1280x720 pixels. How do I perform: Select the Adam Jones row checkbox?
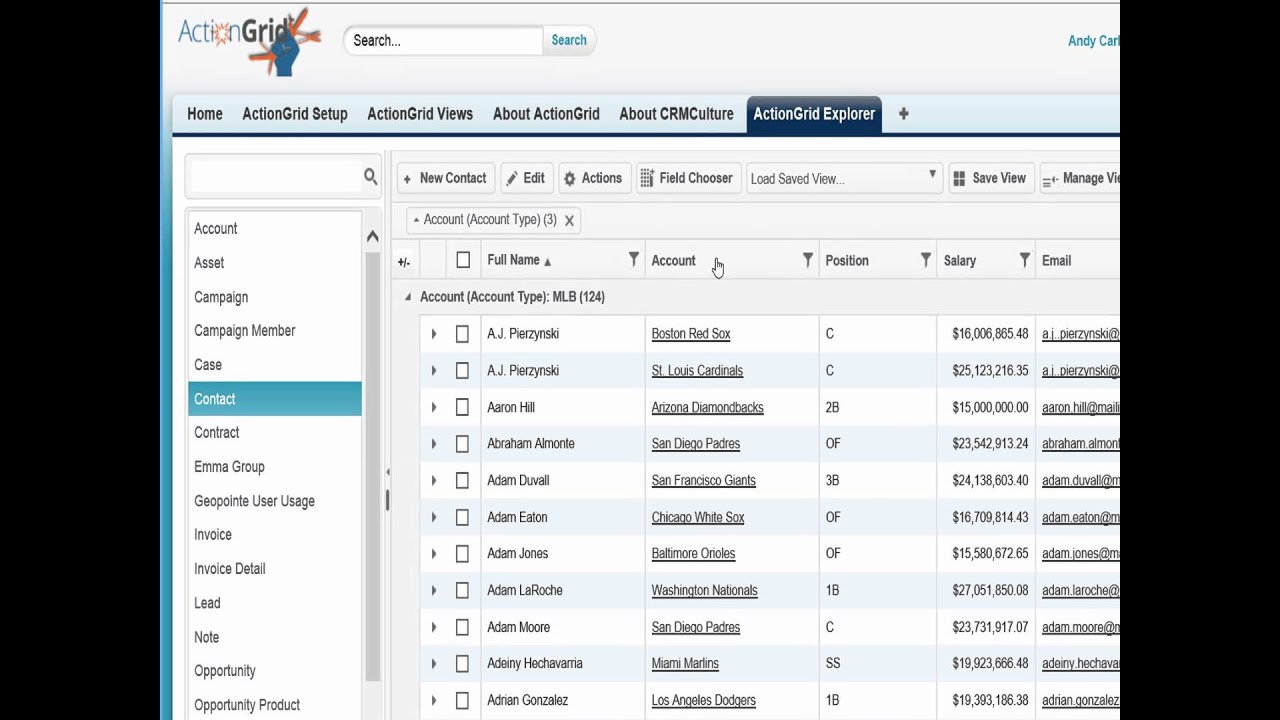462,554
